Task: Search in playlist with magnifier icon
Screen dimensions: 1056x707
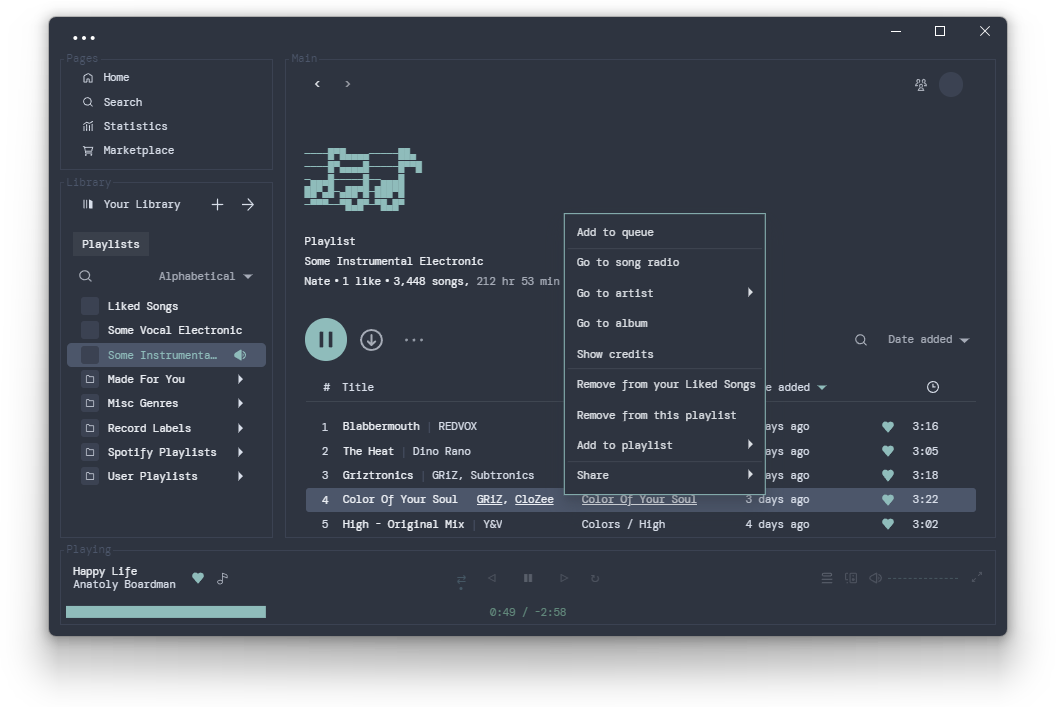Action: (861, 340)
